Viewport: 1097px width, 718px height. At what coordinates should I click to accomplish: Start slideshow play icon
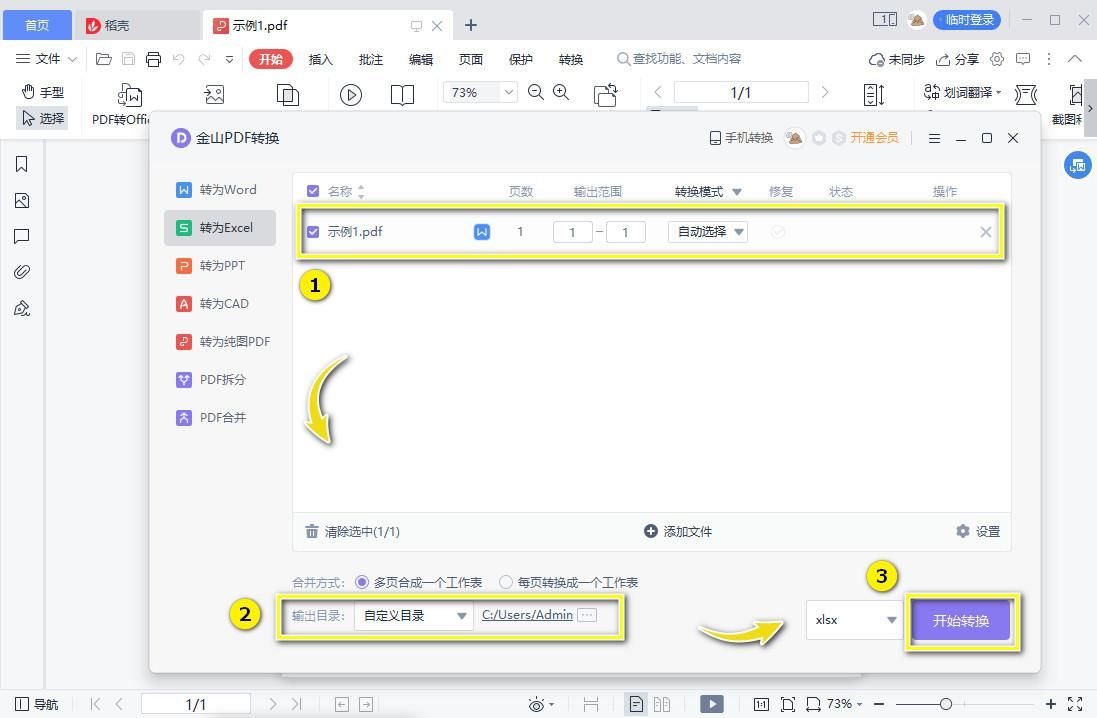coord(351,94)
